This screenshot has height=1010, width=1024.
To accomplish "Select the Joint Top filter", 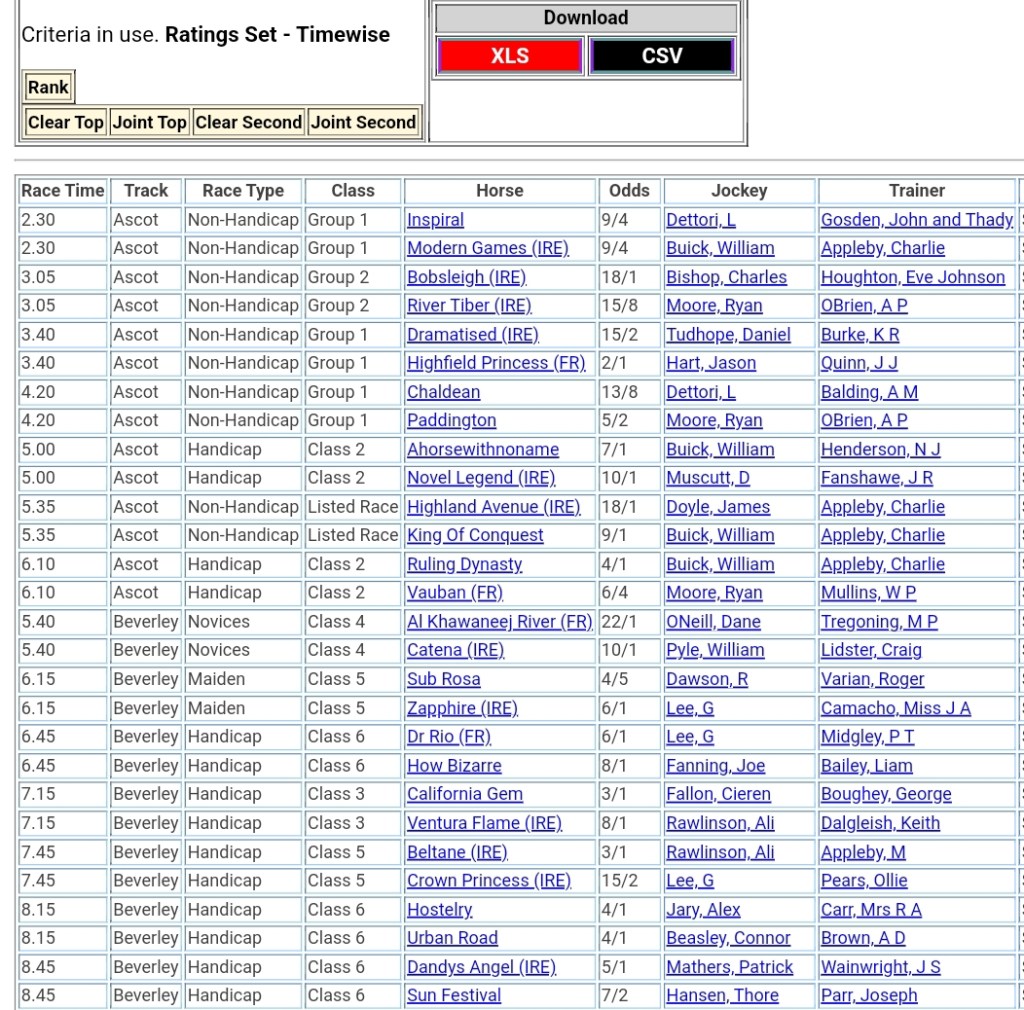I will tap(149, 122).
